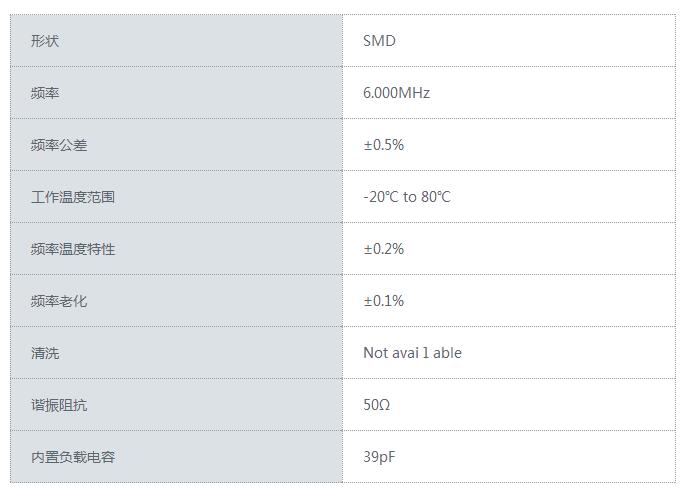Click the 频率老化 label cell

pyautogui.click(x=59, y=301)
